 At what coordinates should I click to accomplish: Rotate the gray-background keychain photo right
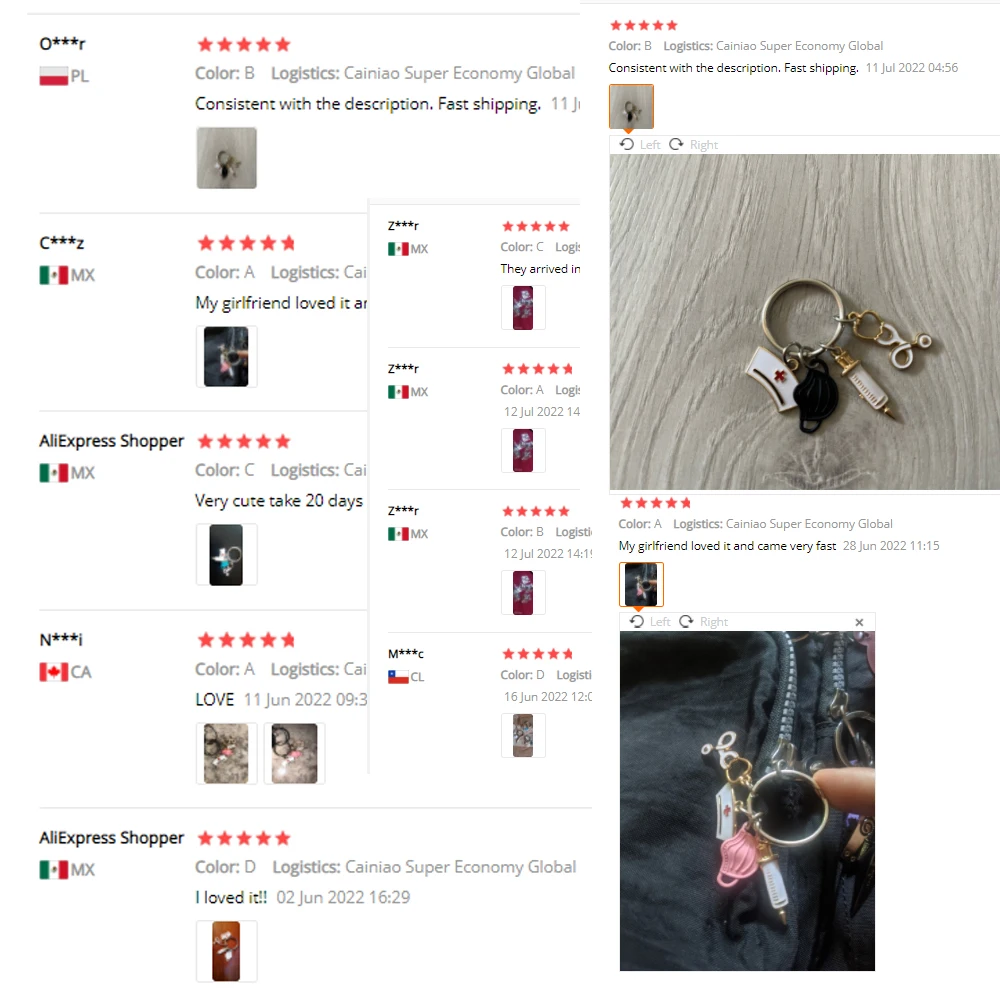(x=693, y=145)
